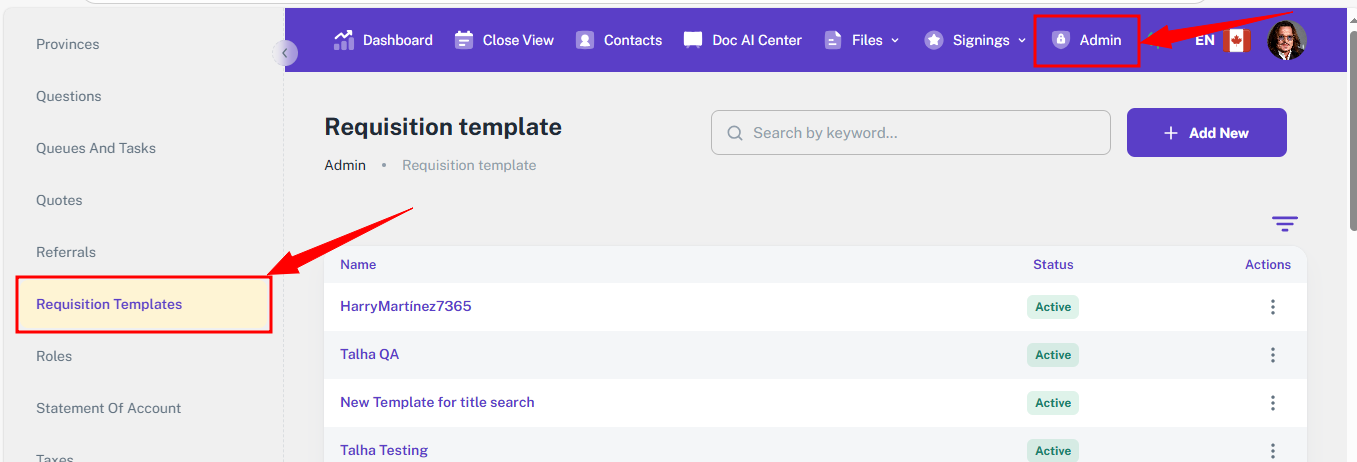Open the Admin menu in the top bar
1357x462 pixels.
pyautogui.click(x=1087, y=40)
